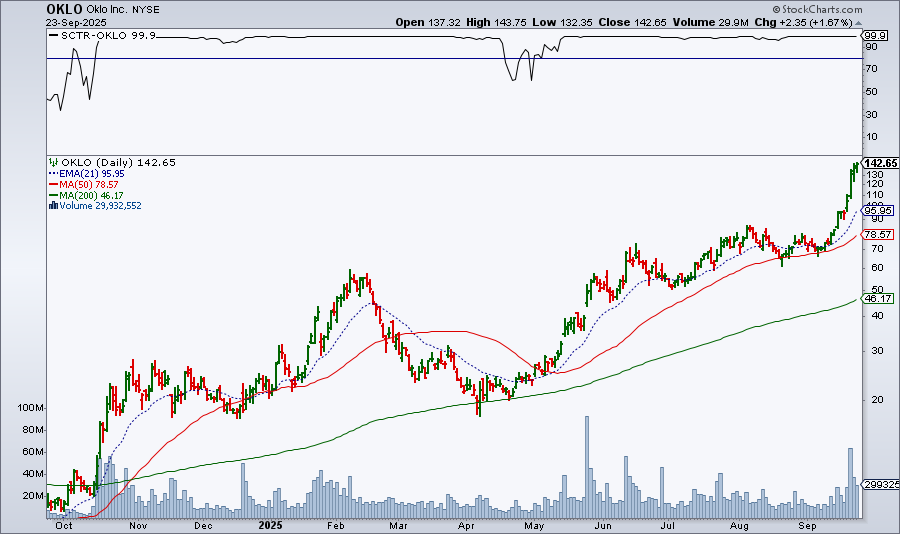900x534 pixels.
Task: Click the 78.57 MA(50) price tag on axis
Action: point(877,233)
